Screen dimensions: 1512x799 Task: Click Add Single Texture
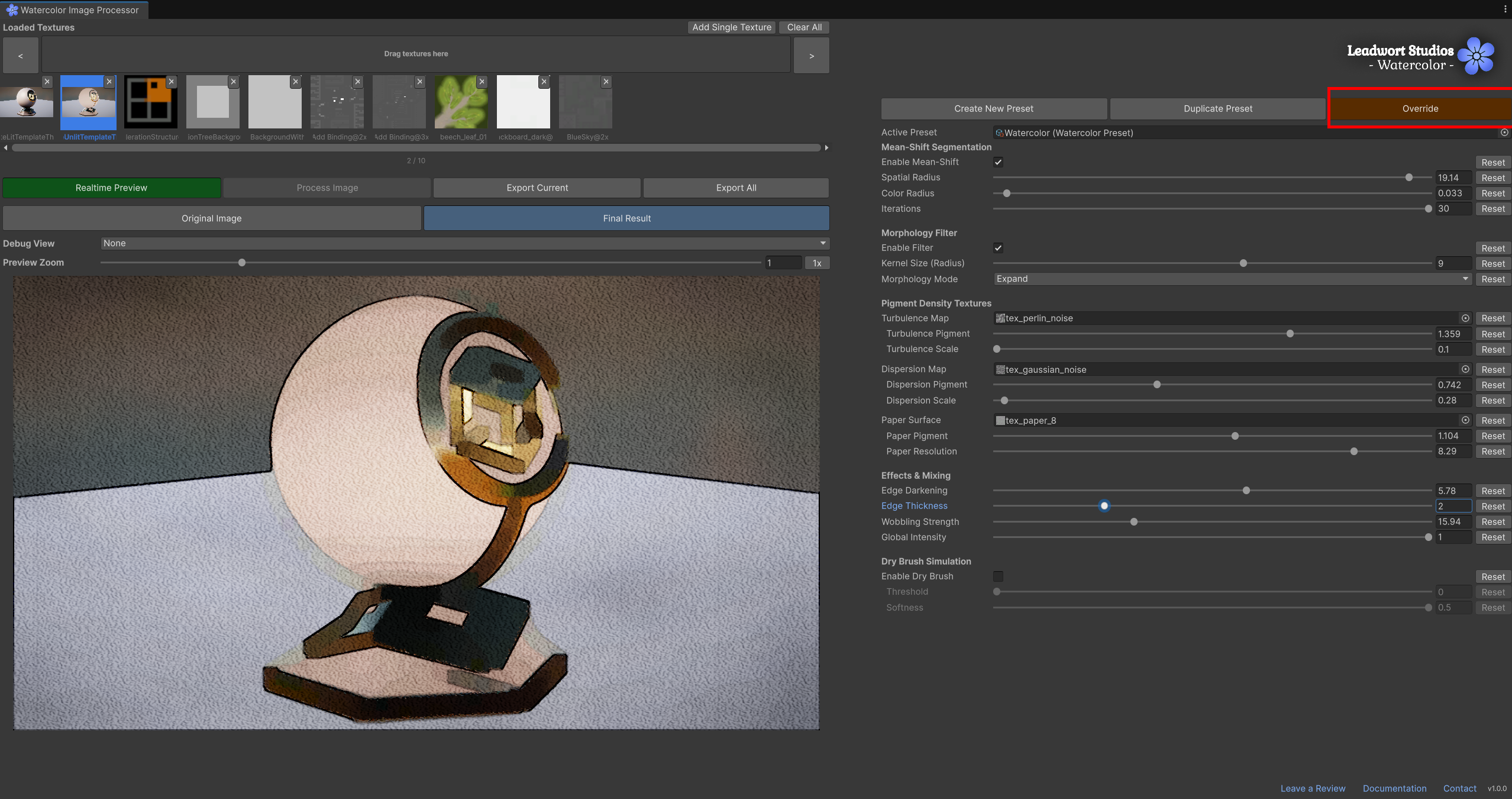pos(732,27)
